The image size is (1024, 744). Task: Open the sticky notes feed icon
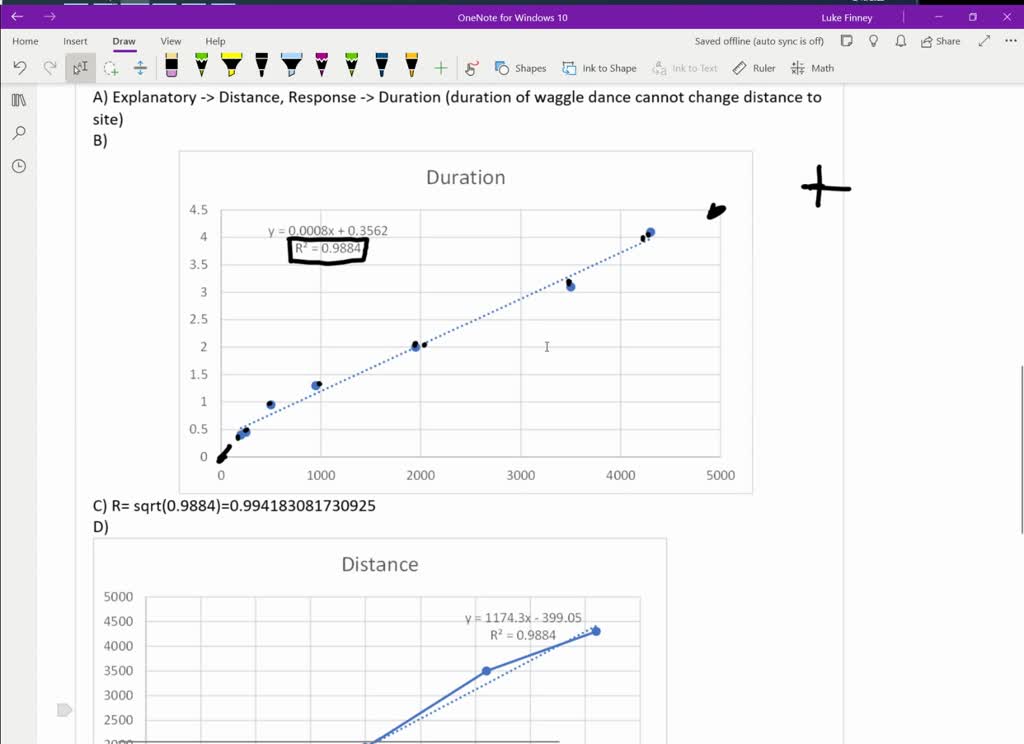coord(846,41)
